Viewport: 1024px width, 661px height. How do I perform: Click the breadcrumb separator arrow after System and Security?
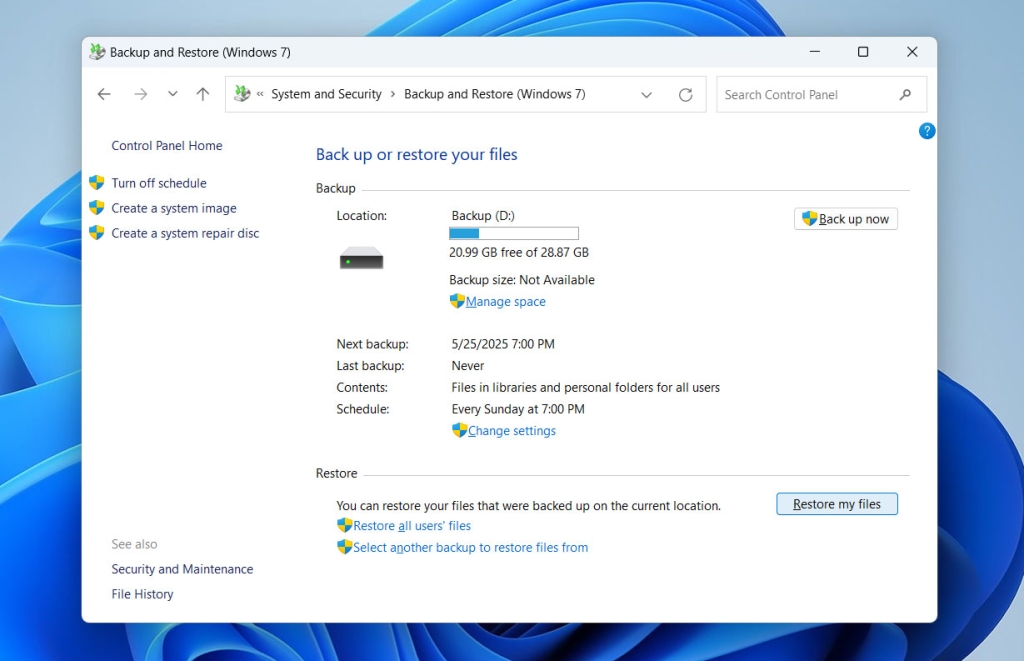(392, 94)
